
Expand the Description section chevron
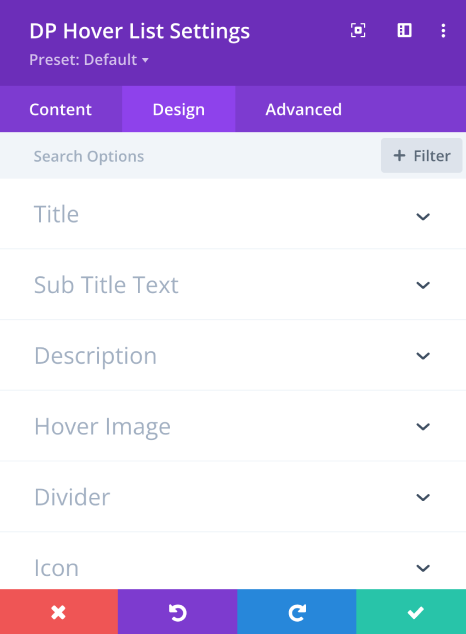pos(423,356)
